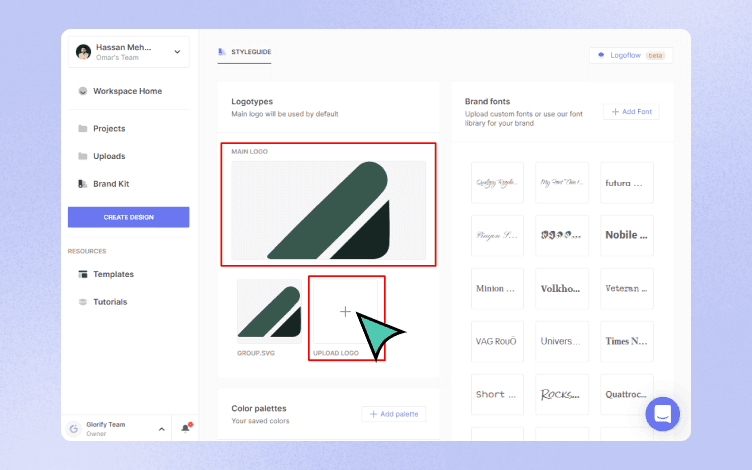This screenshot has width=752, height=470.
Task: Select the Pinyon S... script font card
Action: point(497,235)
